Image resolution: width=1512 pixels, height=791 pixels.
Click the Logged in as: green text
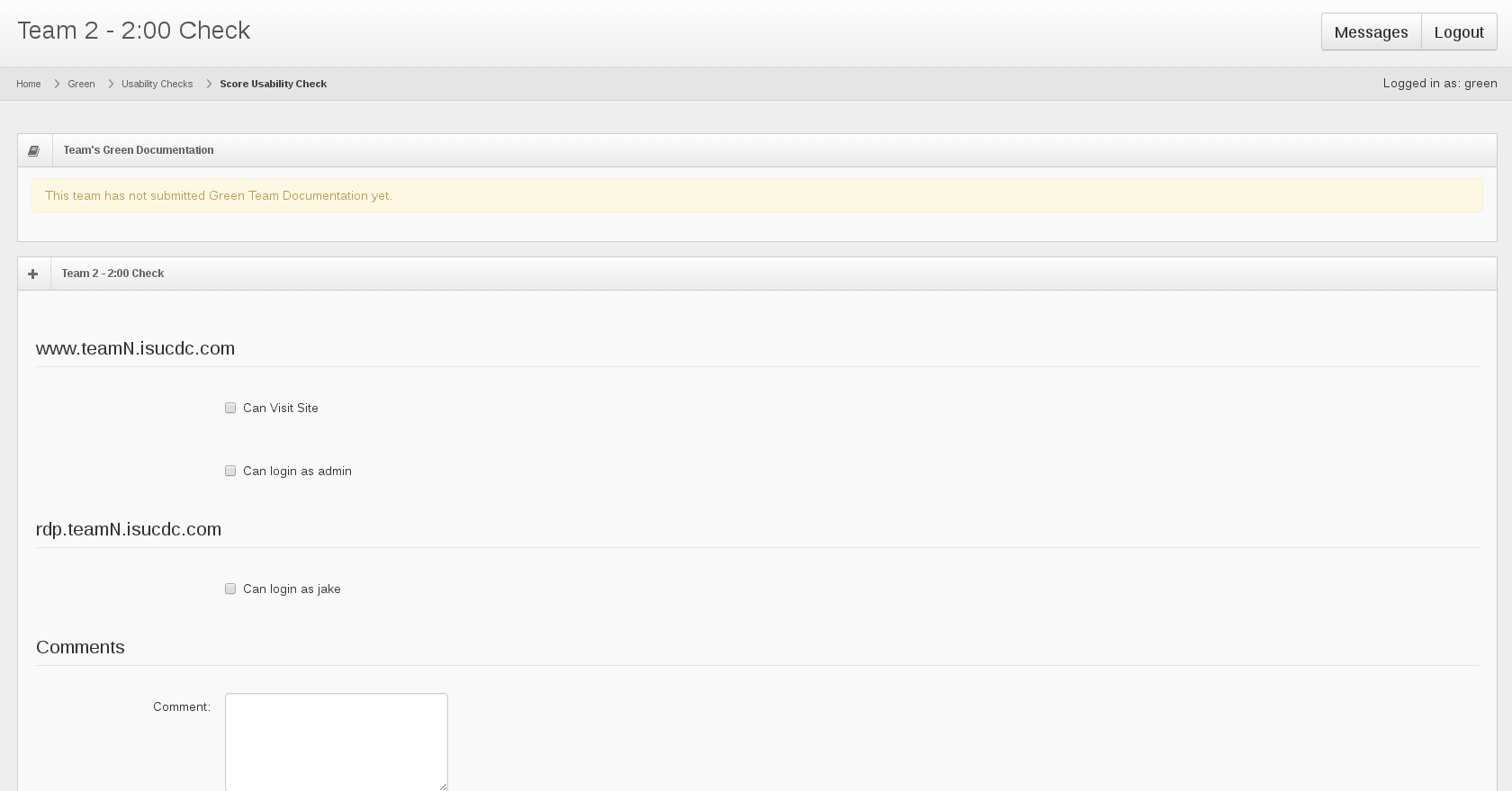pyautogui.click(x=1440, y=83)
